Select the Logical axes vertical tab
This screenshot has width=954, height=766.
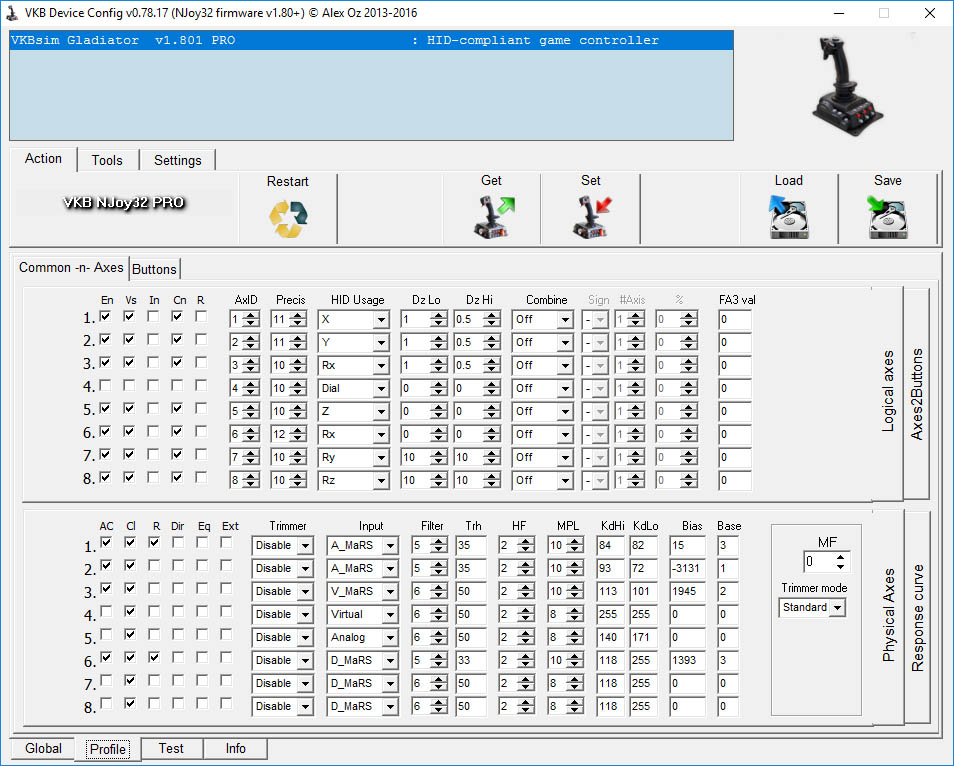888,391
